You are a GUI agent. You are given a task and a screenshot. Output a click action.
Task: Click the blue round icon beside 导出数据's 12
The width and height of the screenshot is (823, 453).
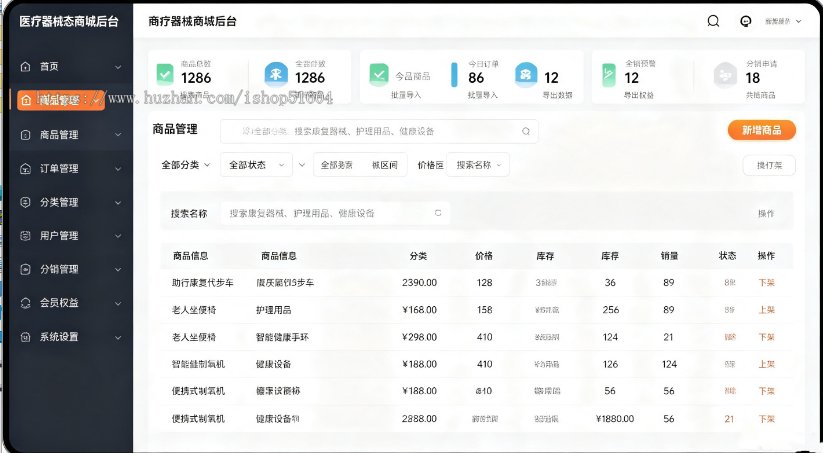pyautogui.click(x=526, y=74)
